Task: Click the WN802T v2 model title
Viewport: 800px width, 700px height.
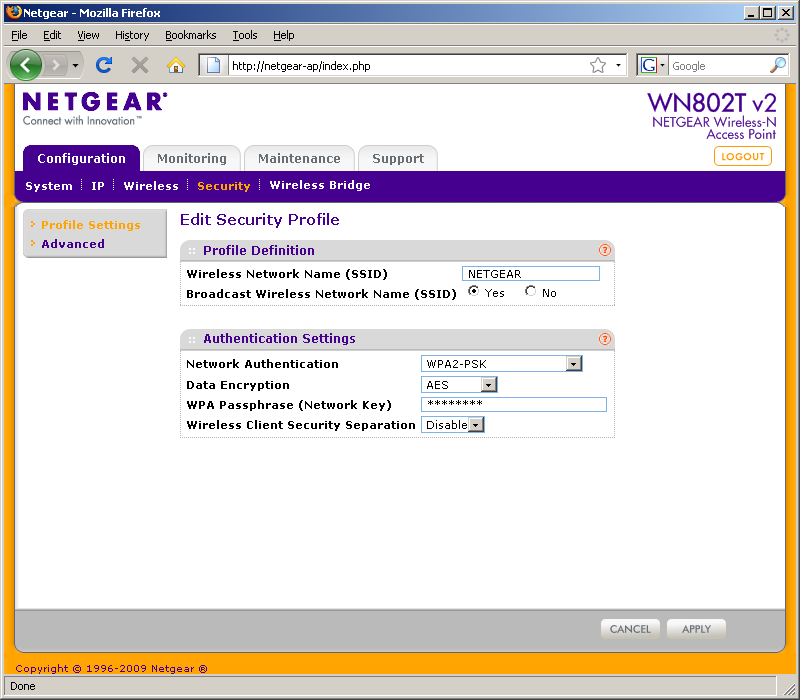Action: tap(712, 103)
